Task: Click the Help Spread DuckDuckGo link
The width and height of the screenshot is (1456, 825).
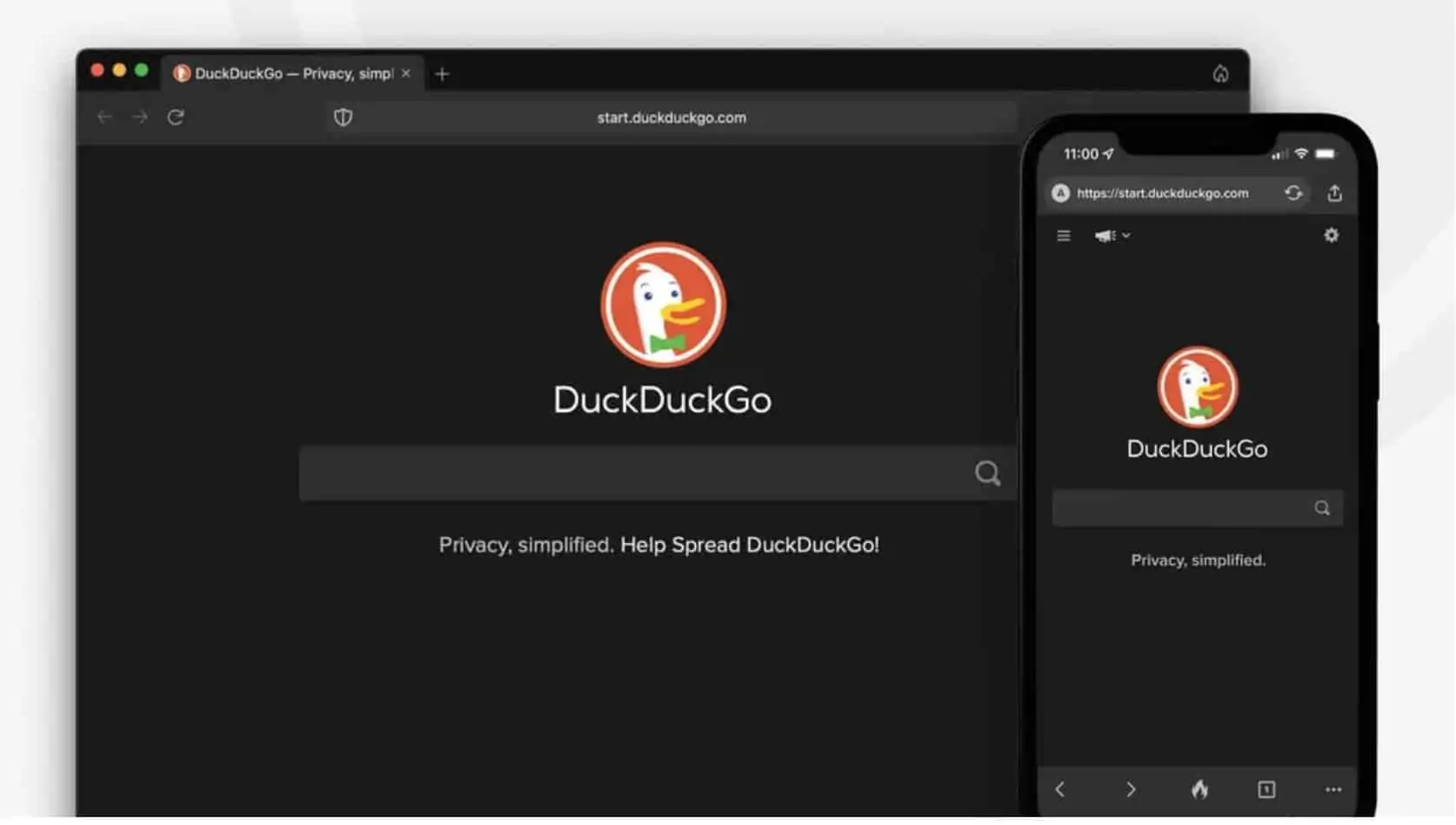Action: [x=750, y=545]
